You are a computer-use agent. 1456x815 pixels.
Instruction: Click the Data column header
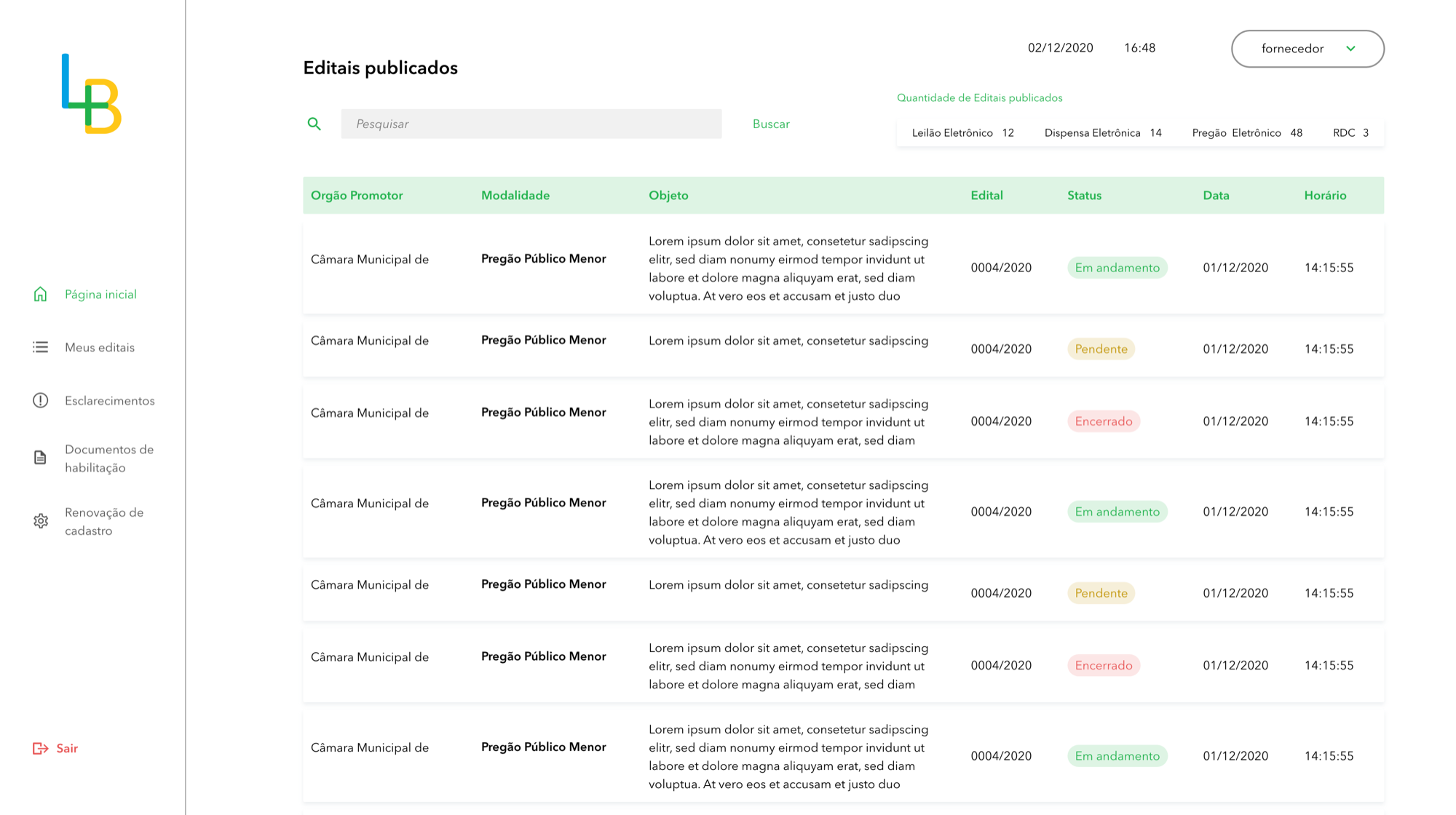[x=1216, y=195]
